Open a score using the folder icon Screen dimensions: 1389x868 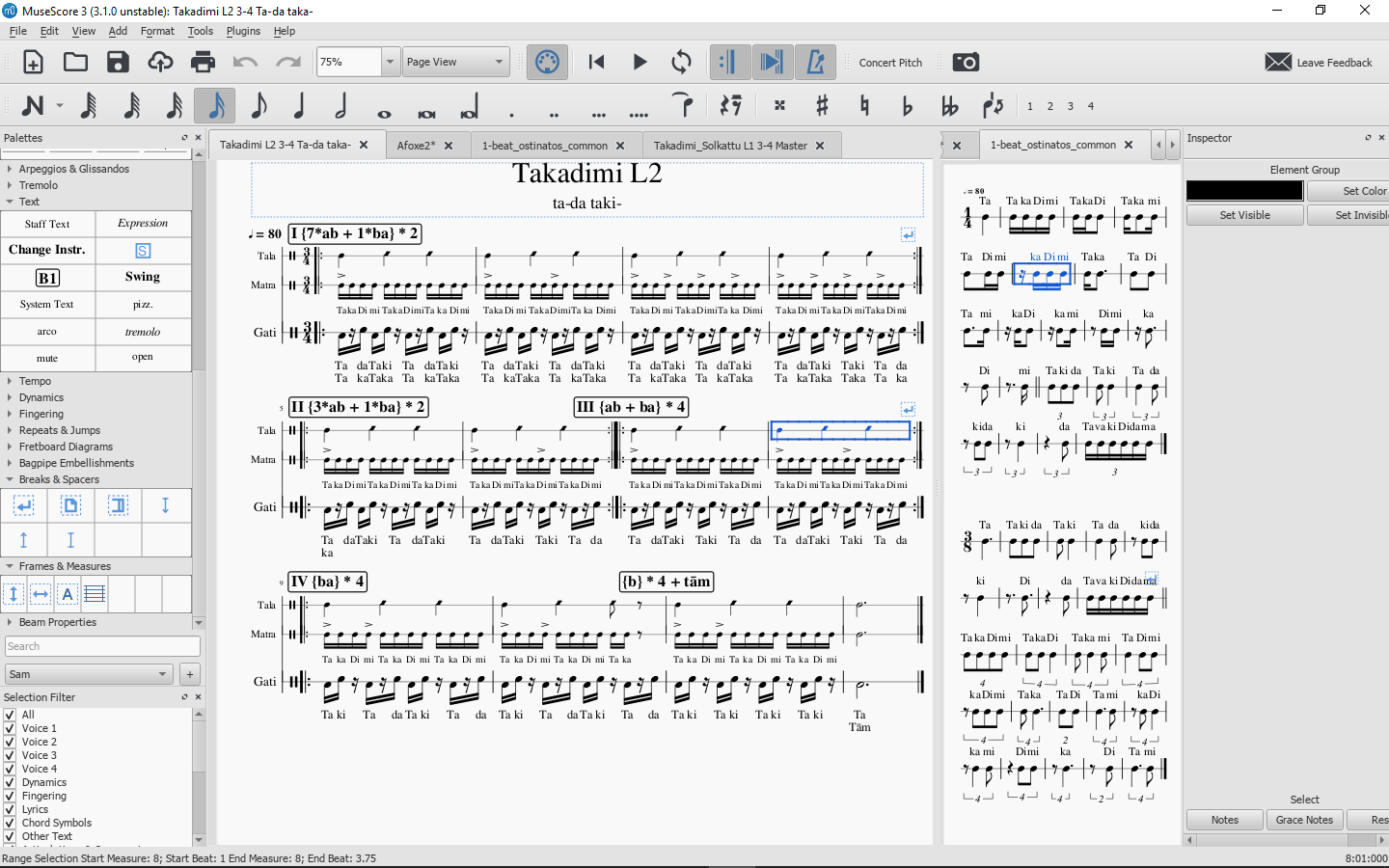(75, 63)
